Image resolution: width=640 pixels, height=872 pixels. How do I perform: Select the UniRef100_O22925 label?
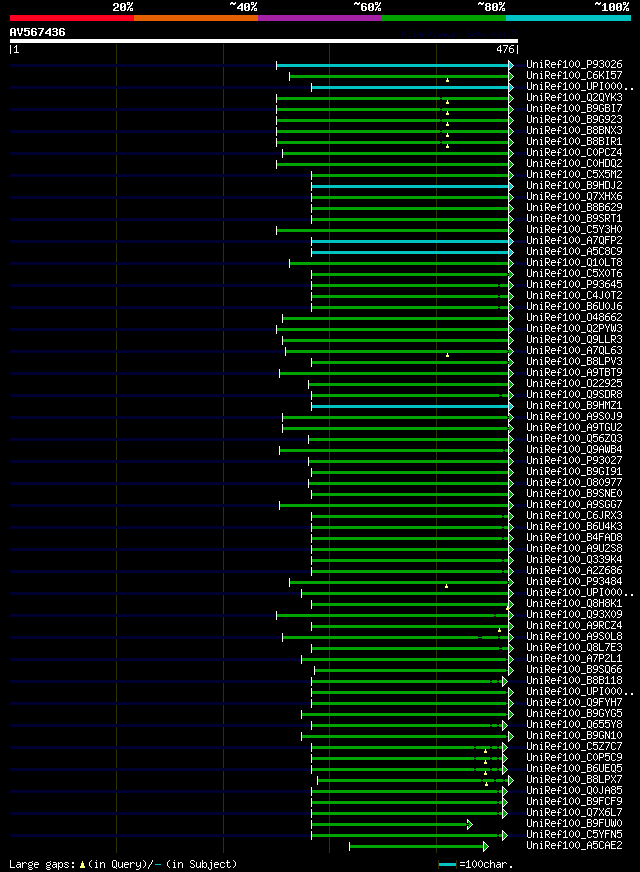point(574,384)
